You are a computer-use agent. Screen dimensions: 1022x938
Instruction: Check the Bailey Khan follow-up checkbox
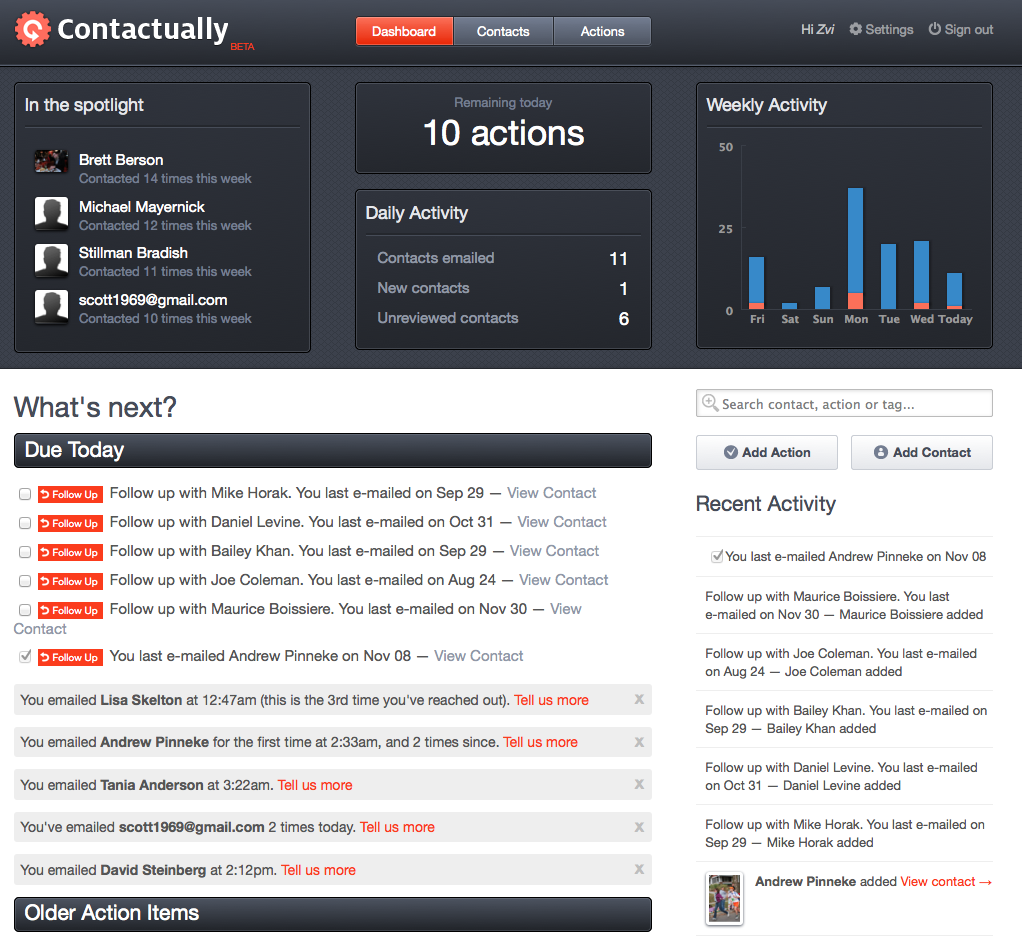(x=25, y=552)
